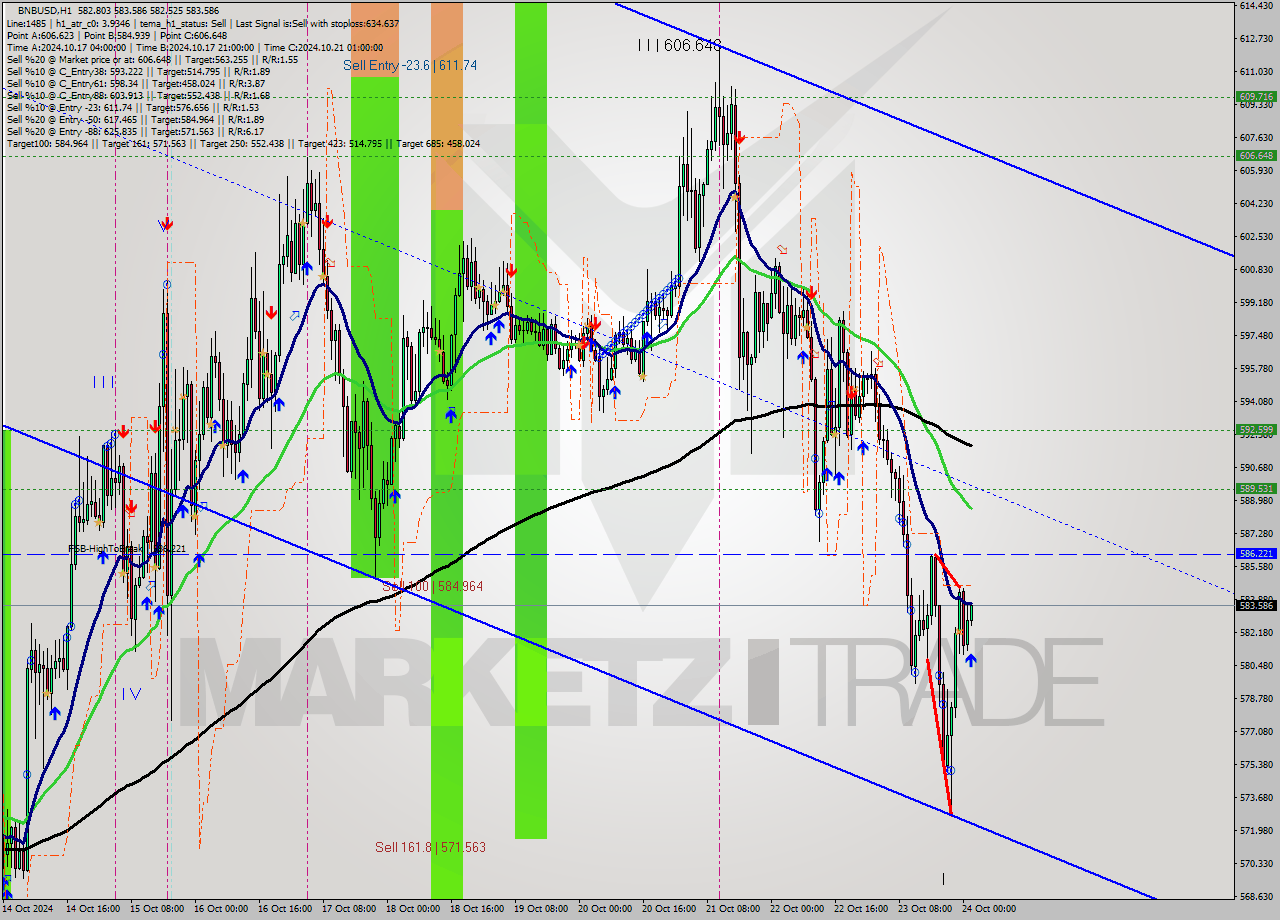Click the 568.630 price axis label
This screenshot has height=920, width=1280.
pyautogui.click(x=1256, y=897)
